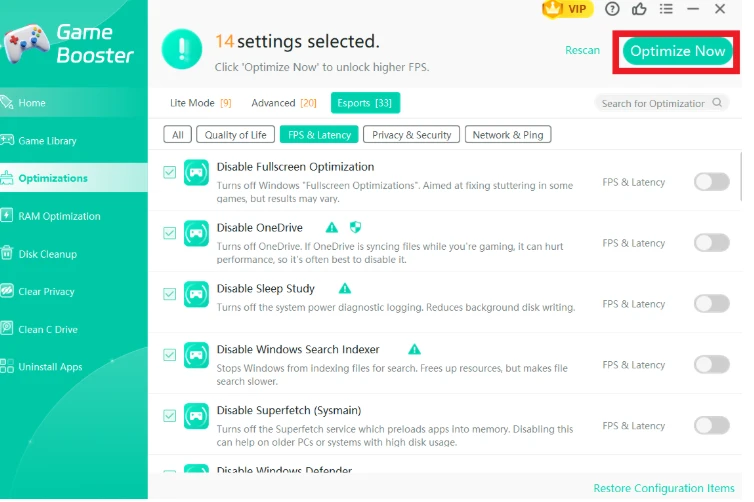Toggle the Disable Fullscreen Optimization switch
754x502 pixels.
tap(712, 182)
